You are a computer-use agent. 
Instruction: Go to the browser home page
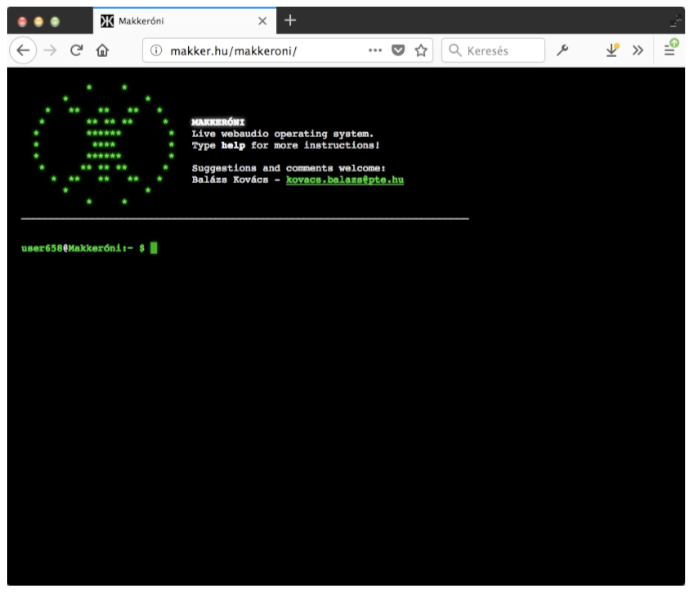102,50
